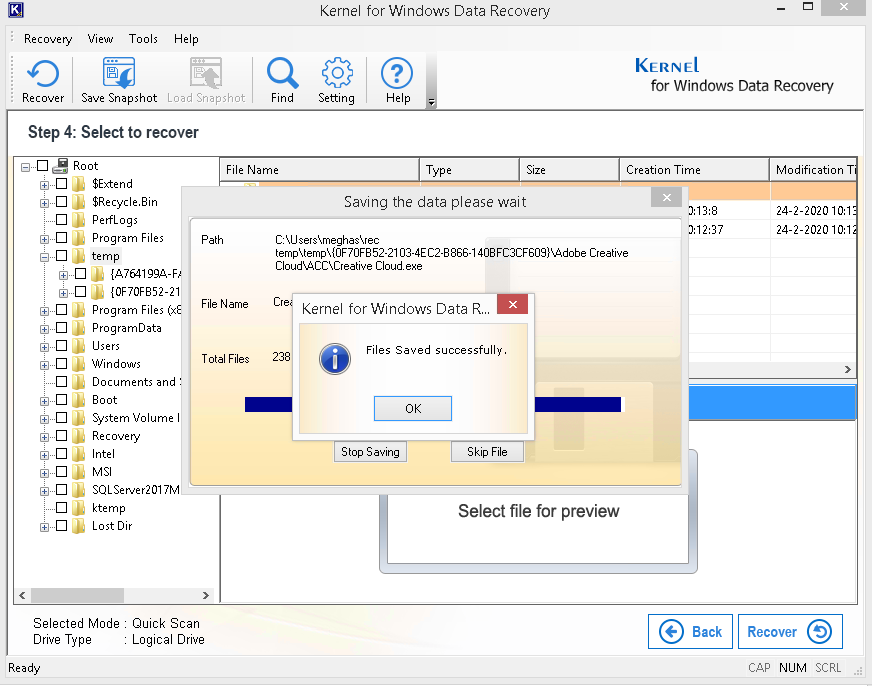
Task: Select the Boot folder icon
Action: [x=79, y=400]
